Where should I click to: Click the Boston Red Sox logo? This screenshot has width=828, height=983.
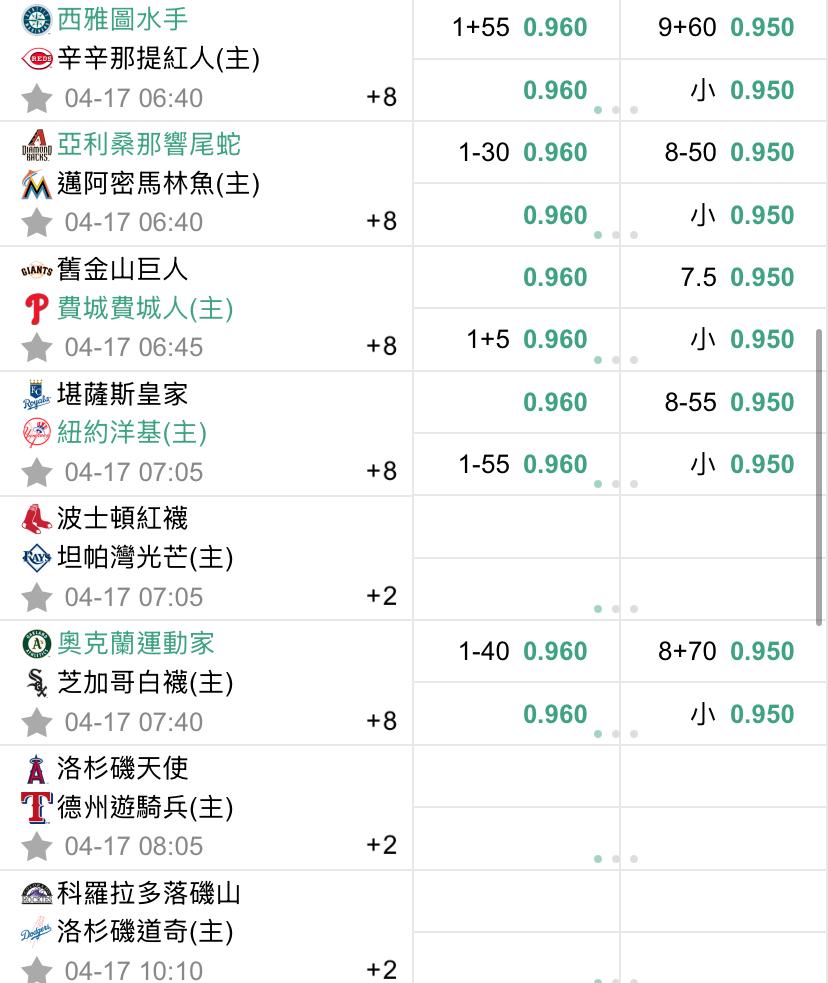point(36,519)
